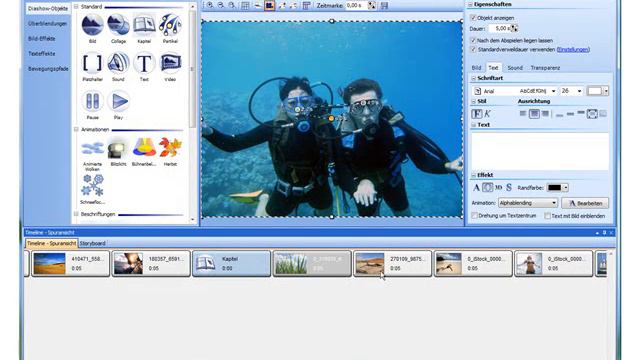Open the Bewegungspfade category
This screenshot has height=360, width=640.
point(48,69)
